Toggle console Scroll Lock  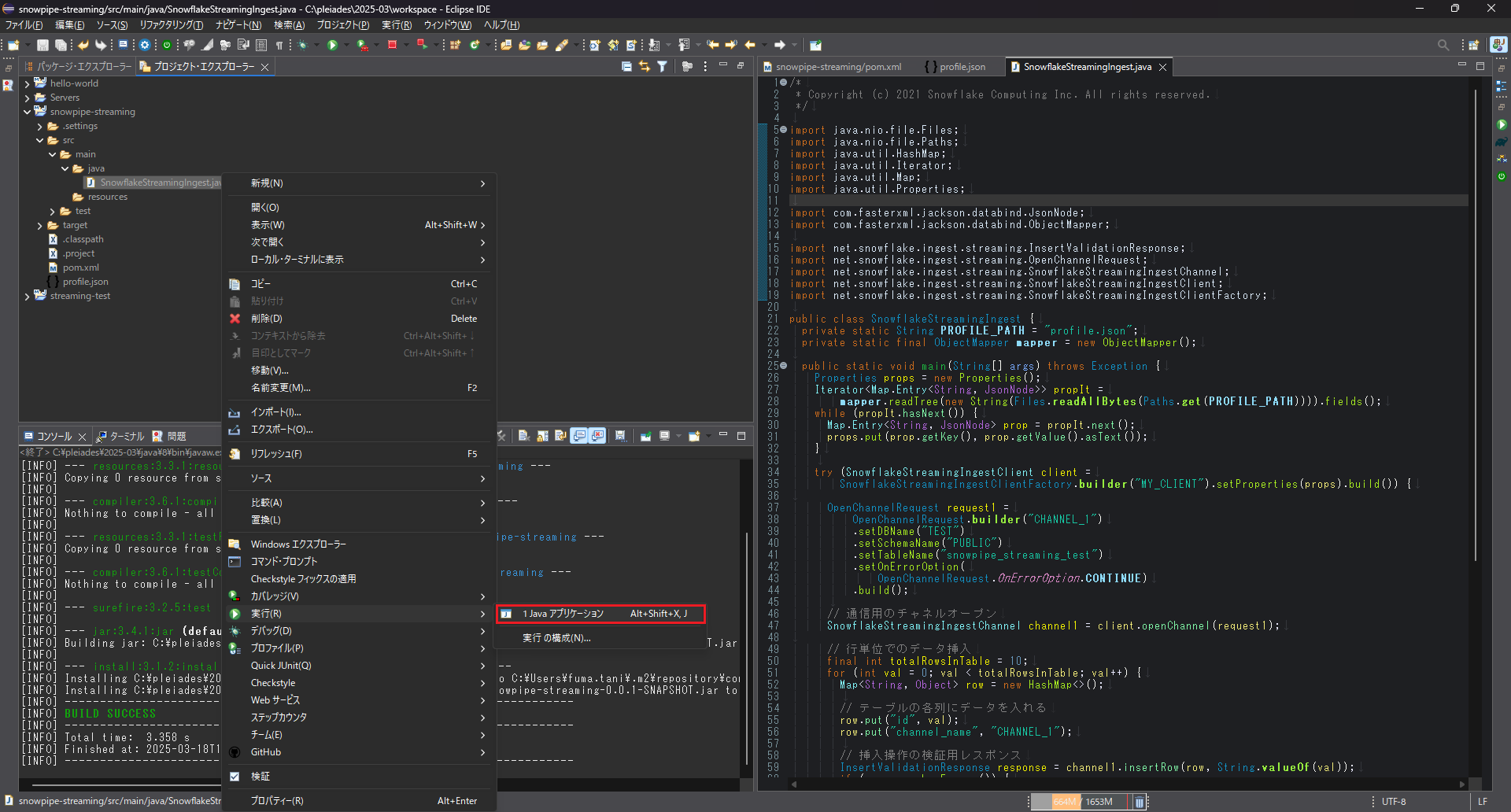(x=542, y=435)
